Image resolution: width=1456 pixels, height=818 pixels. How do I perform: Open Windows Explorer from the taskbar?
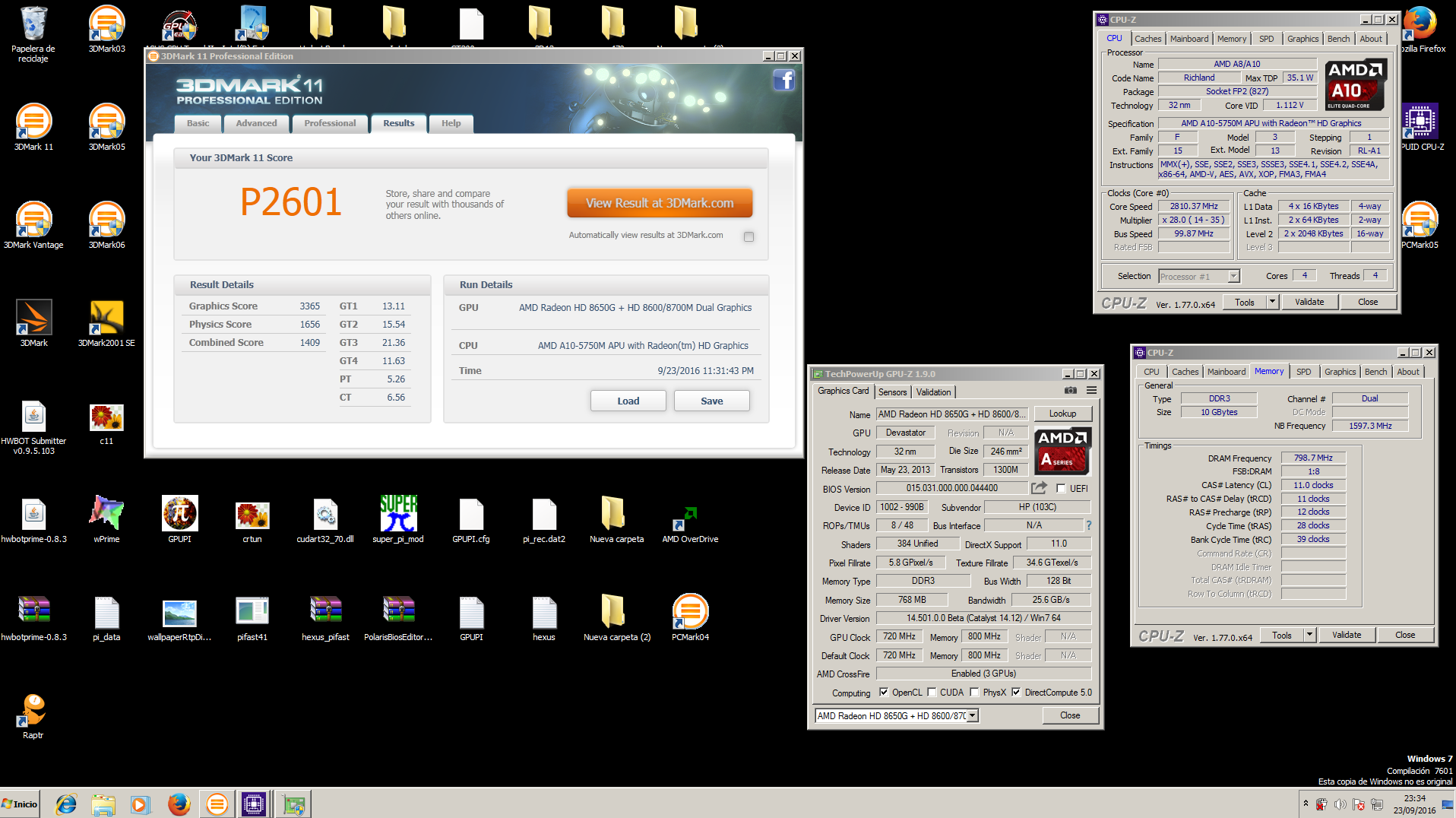pyautogui.click(x=103, y=804)
